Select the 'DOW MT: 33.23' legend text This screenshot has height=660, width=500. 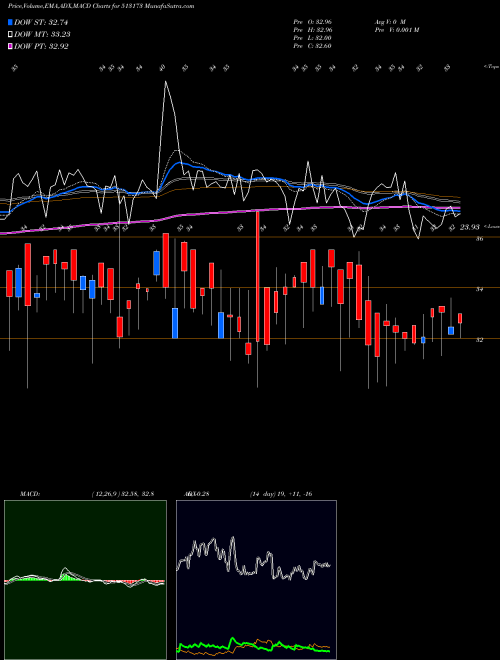point(42,35)
